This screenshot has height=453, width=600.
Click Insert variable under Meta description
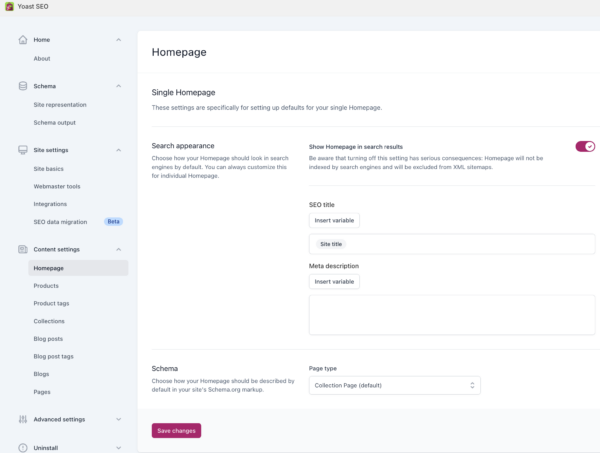[334, 282]
